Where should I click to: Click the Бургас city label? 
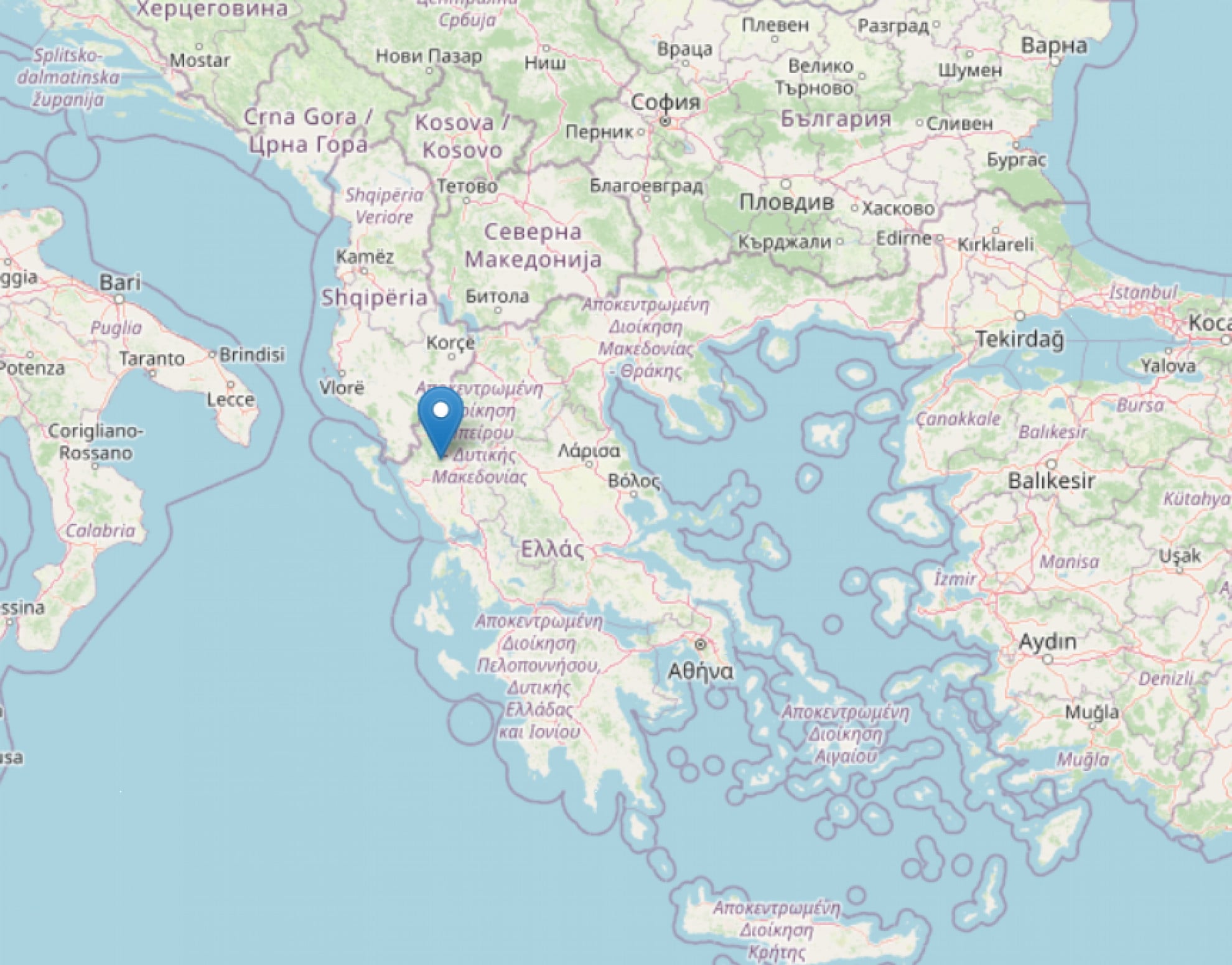(1017, 160)
